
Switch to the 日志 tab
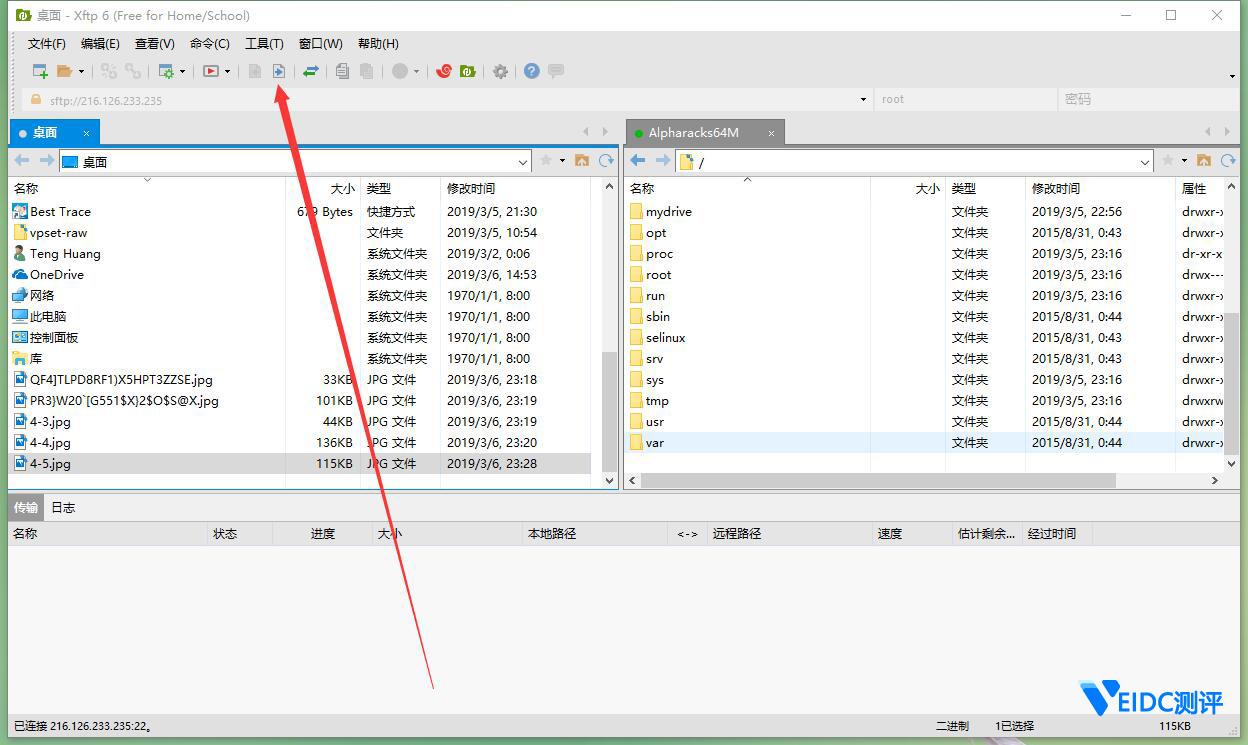pos(63,507)
